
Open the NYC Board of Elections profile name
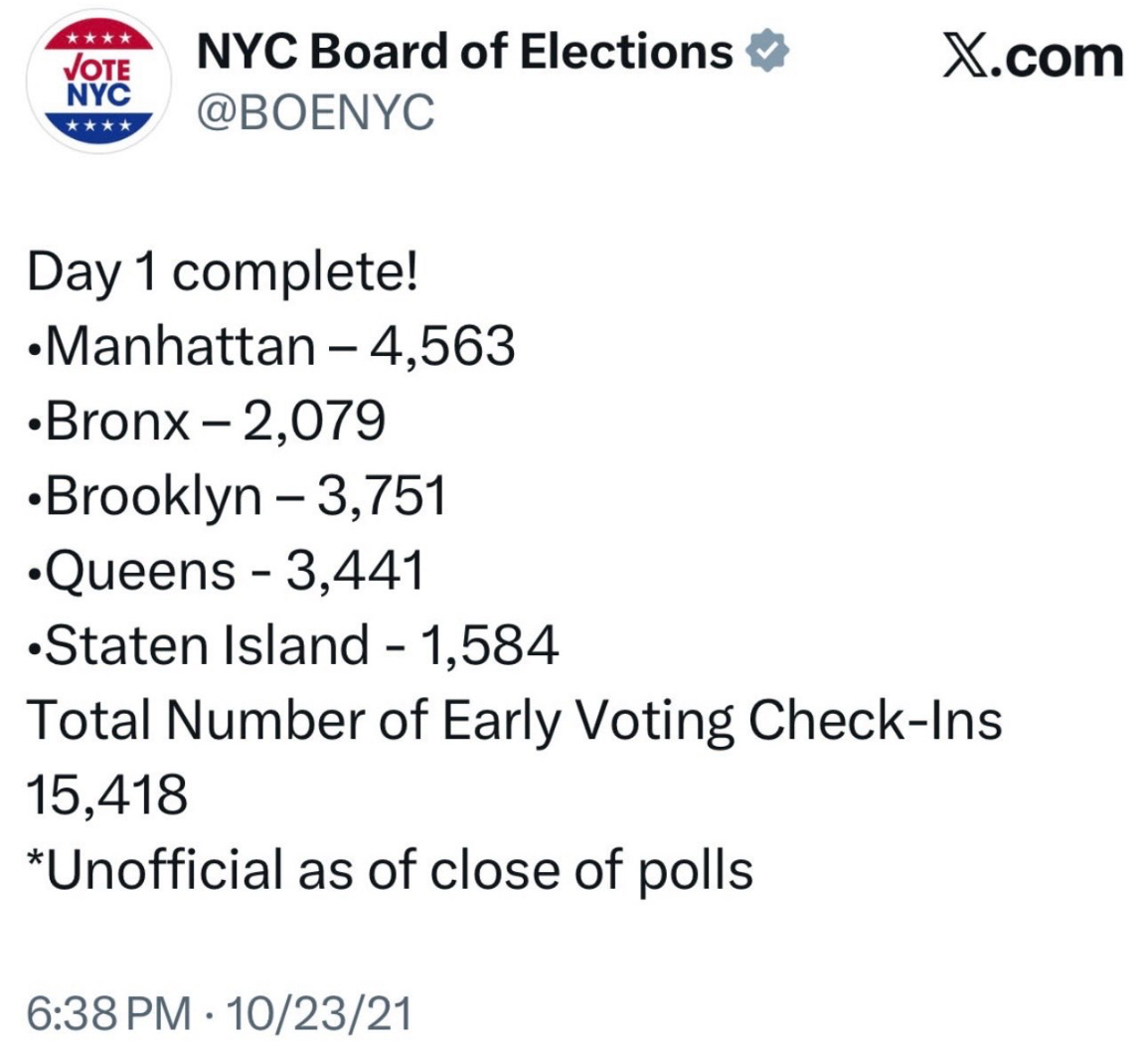pos(465,53)
